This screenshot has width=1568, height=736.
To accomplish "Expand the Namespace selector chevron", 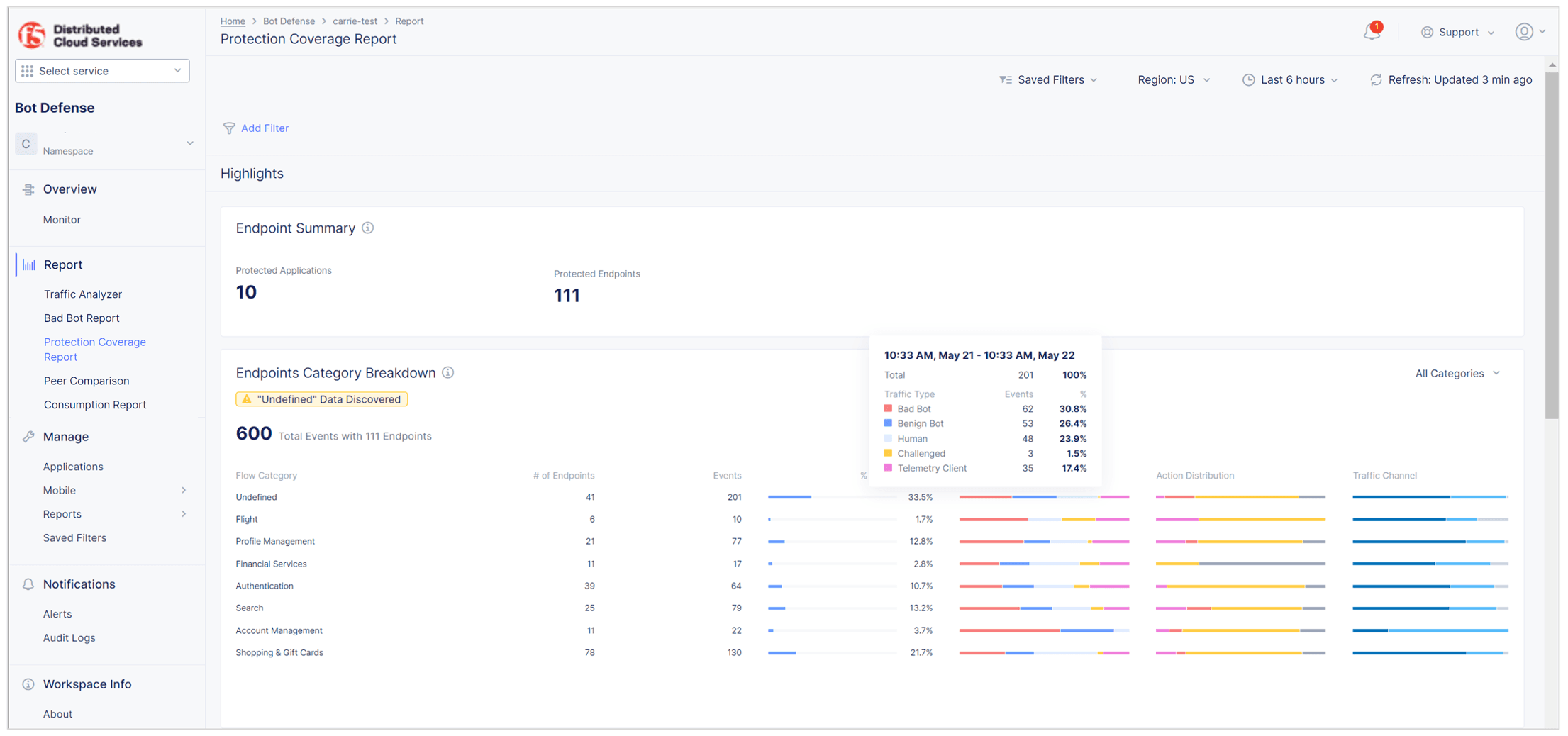I will tap(190, 143).
